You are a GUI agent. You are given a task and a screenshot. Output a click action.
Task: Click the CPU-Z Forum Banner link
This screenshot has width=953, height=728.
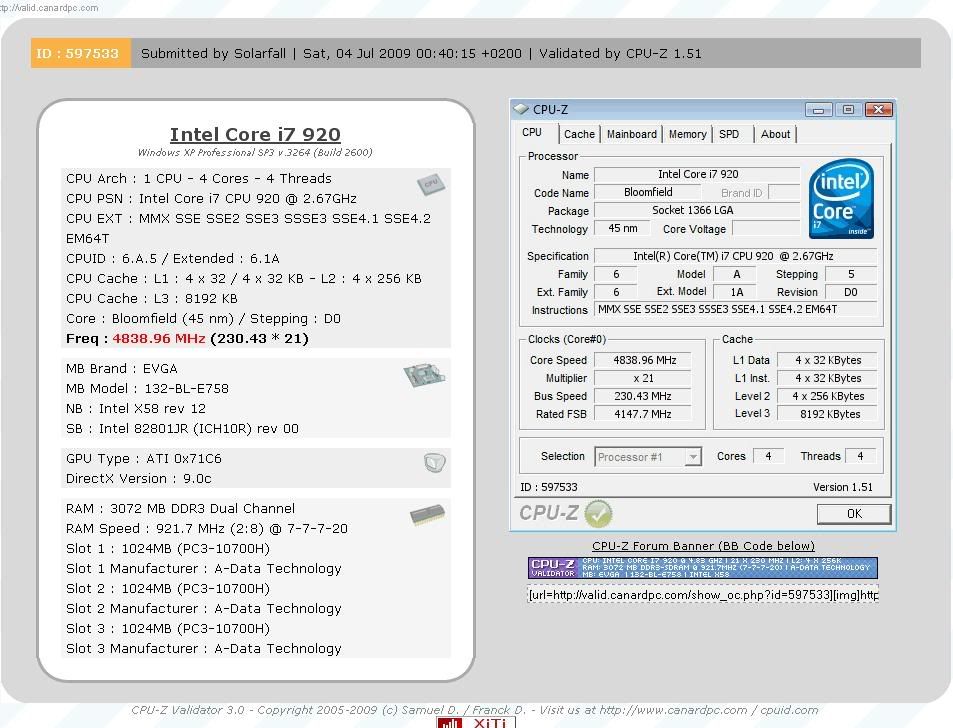point(702,546)
